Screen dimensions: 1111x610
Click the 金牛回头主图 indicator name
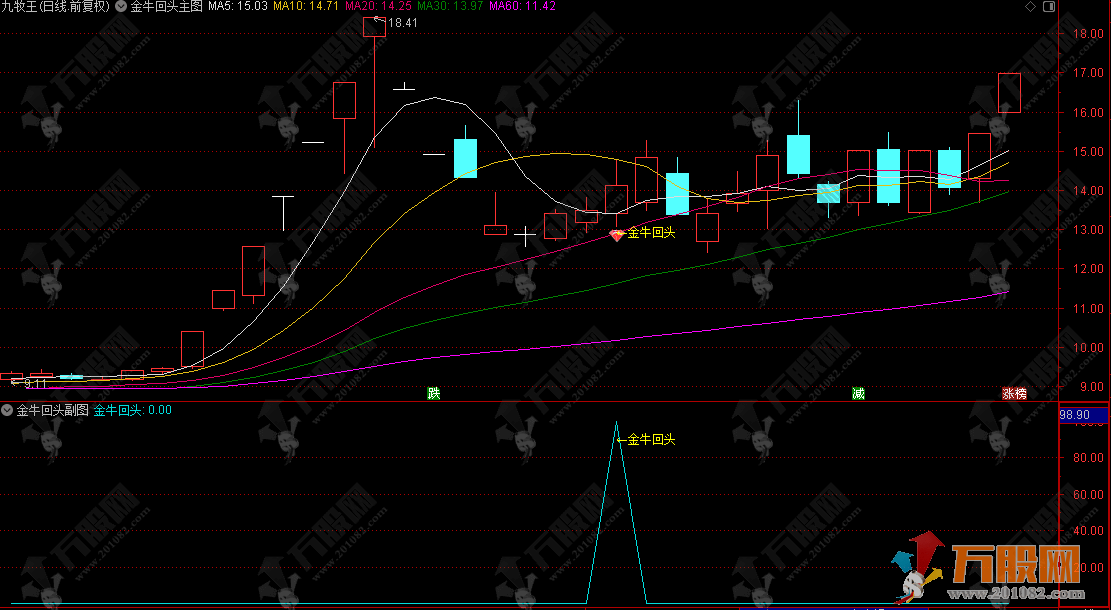[x=167, y=6]
